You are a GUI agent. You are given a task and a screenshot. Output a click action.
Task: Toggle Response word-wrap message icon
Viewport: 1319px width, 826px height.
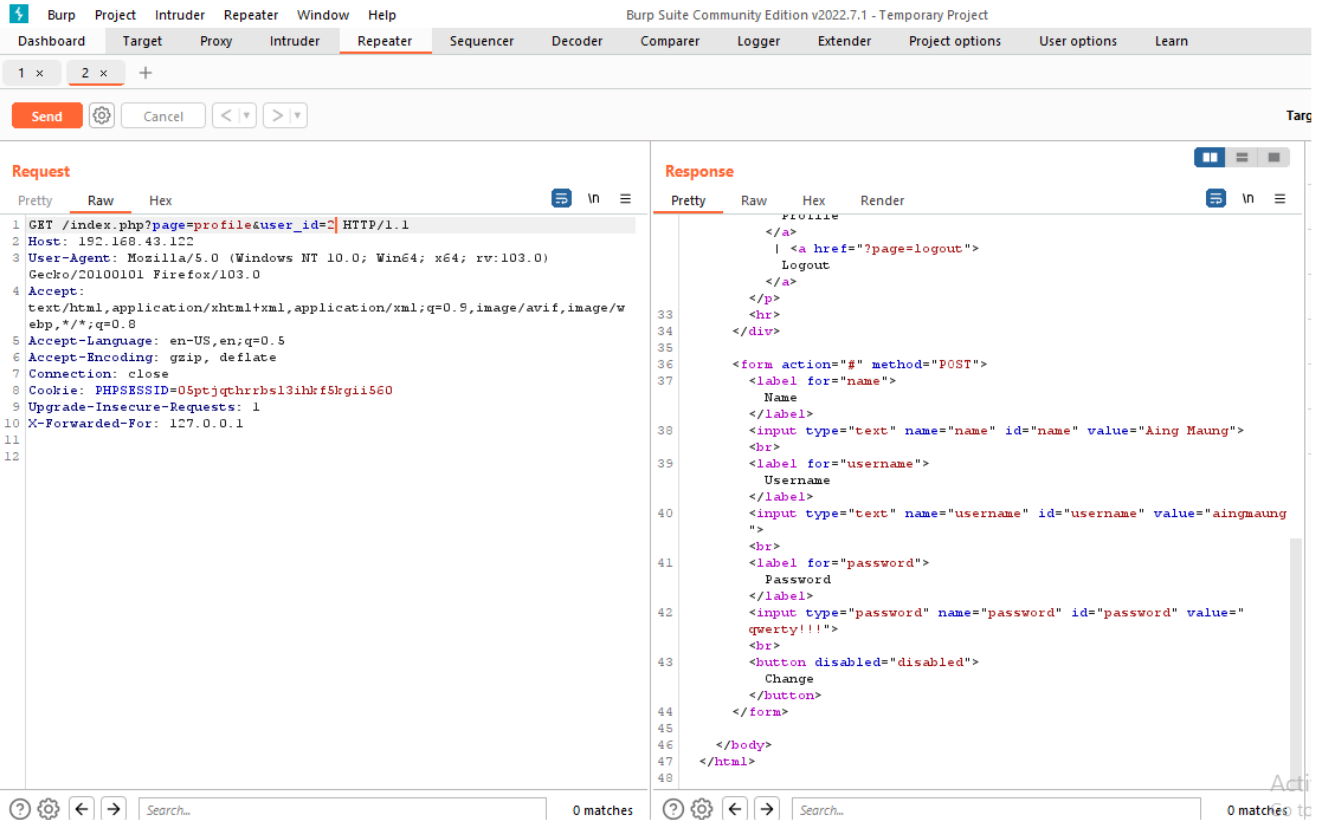click(1216, 199)
